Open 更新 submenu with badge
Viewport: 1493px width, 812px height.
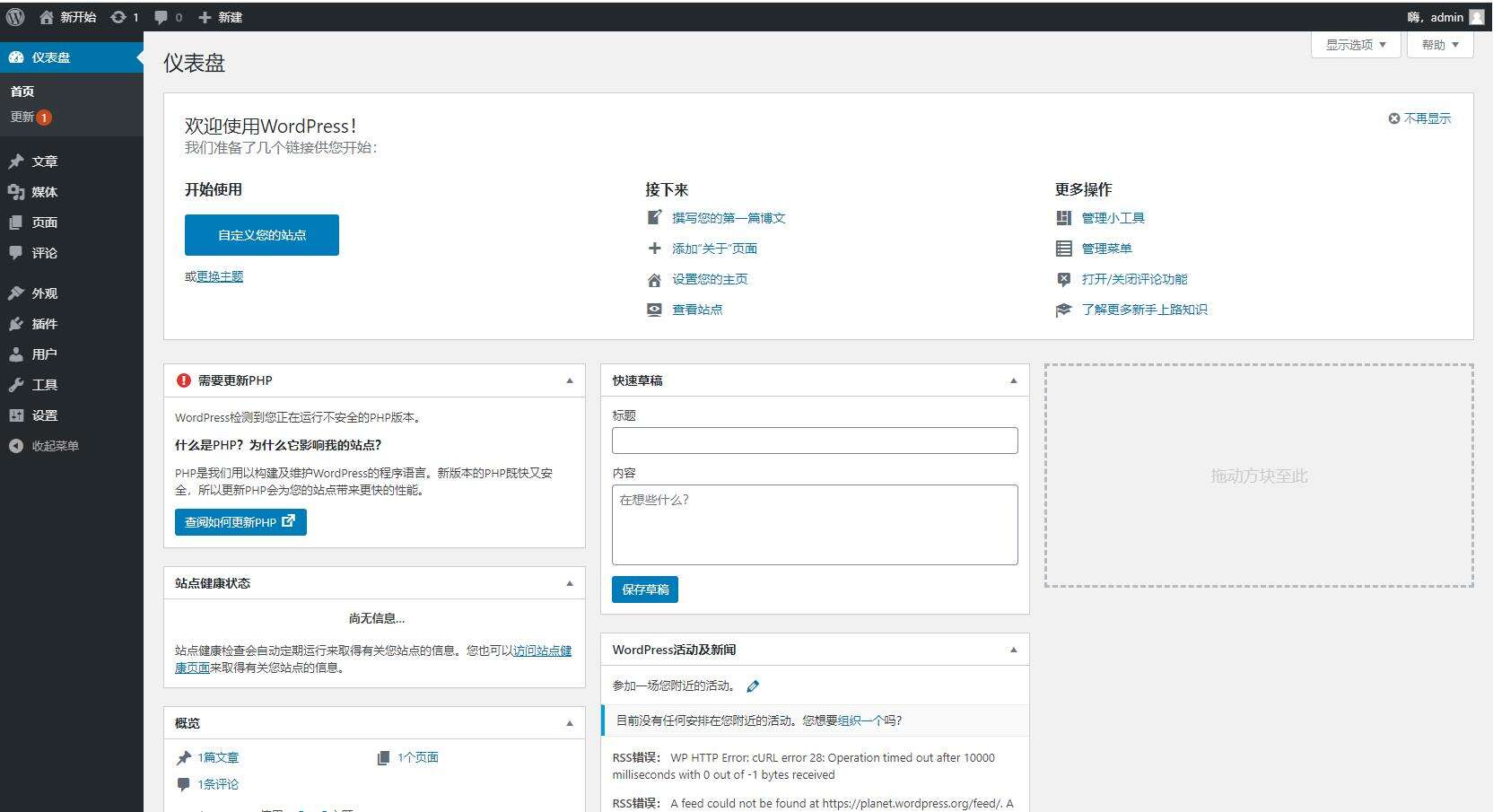pos(31,117)
